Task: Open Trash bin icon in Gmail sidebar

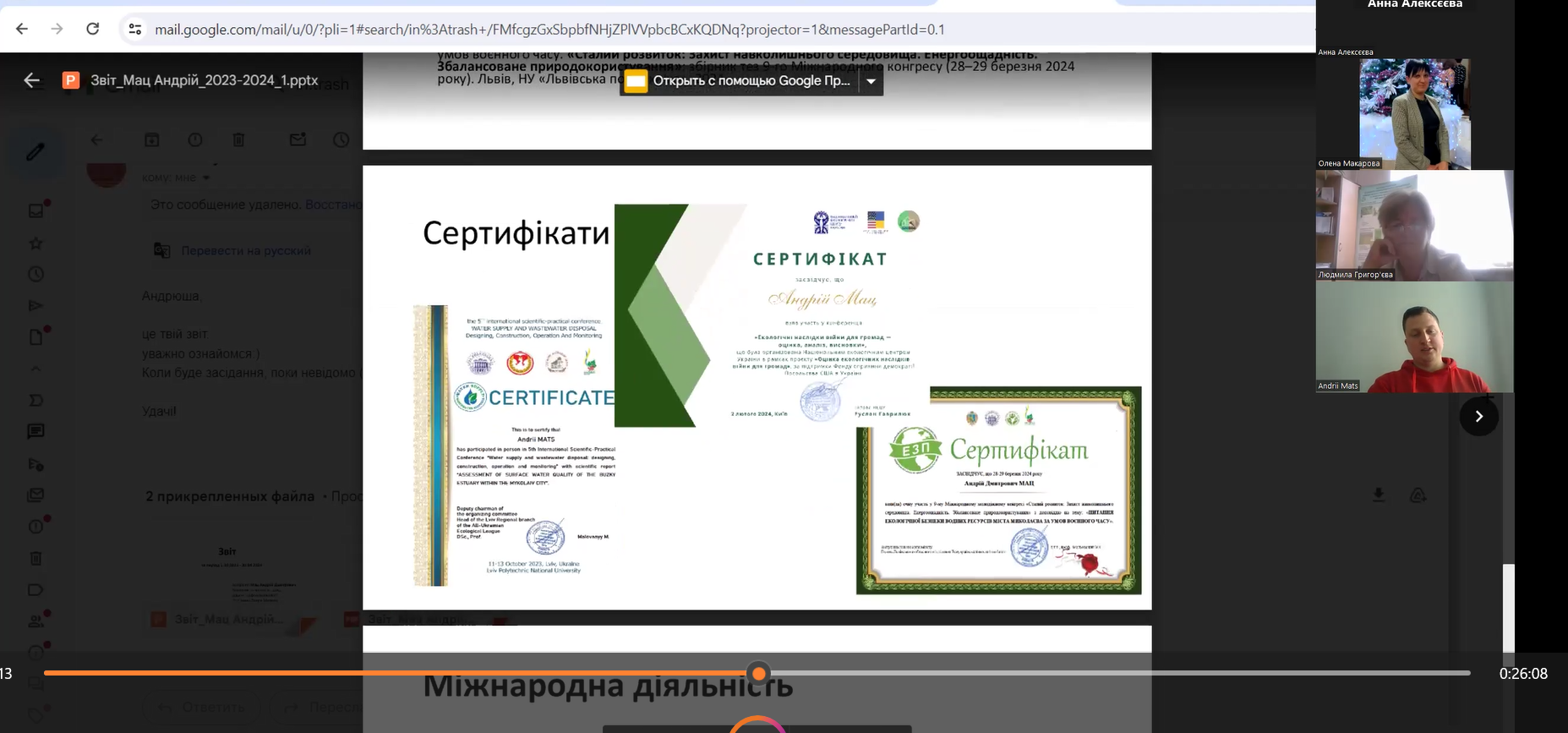Action: 36,558
